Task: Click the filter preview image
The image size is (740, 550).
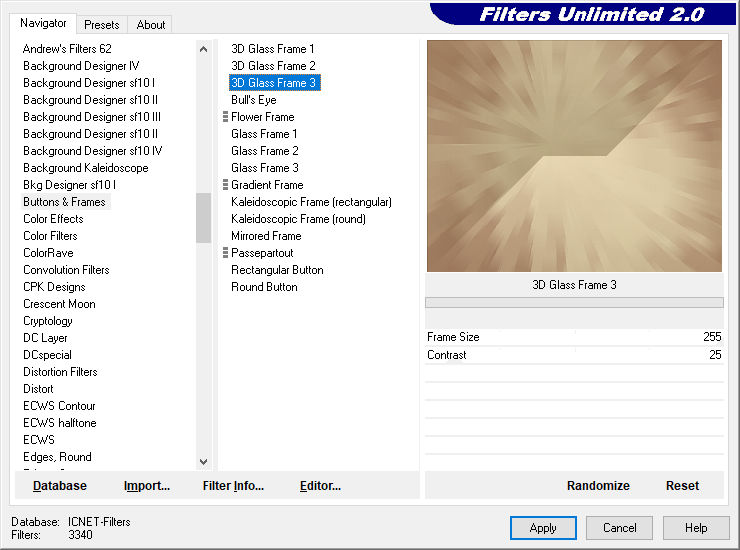Action: [574, 156]
